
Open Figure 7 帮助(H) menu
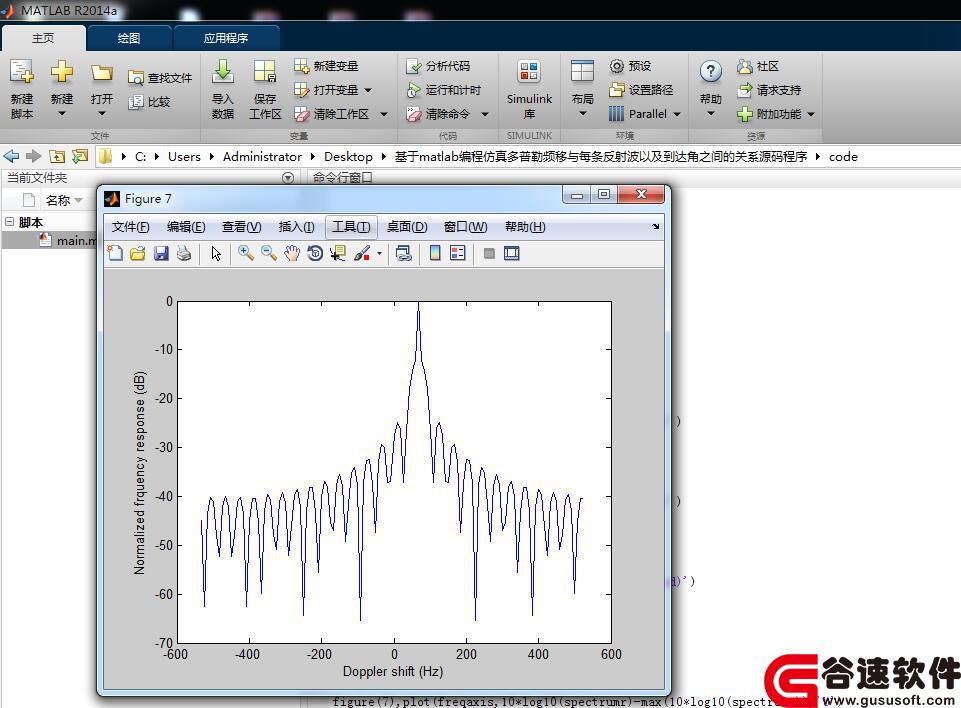click(x=525, y=227)
